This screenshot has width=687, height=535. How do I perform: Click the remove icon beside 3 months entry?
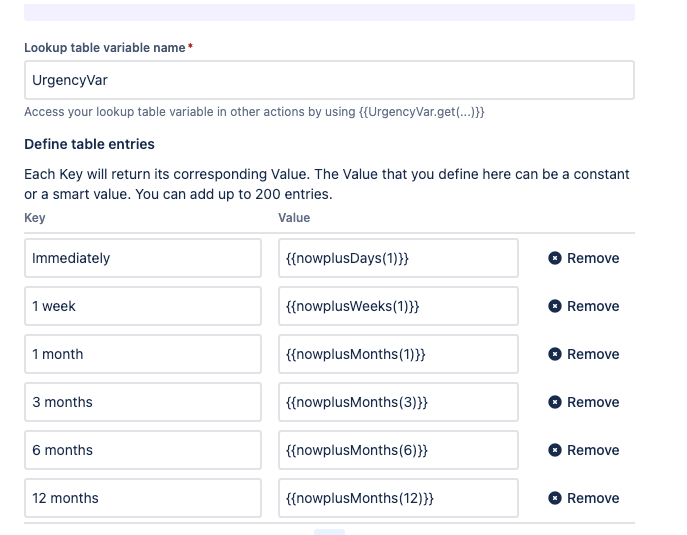(555, 402)
